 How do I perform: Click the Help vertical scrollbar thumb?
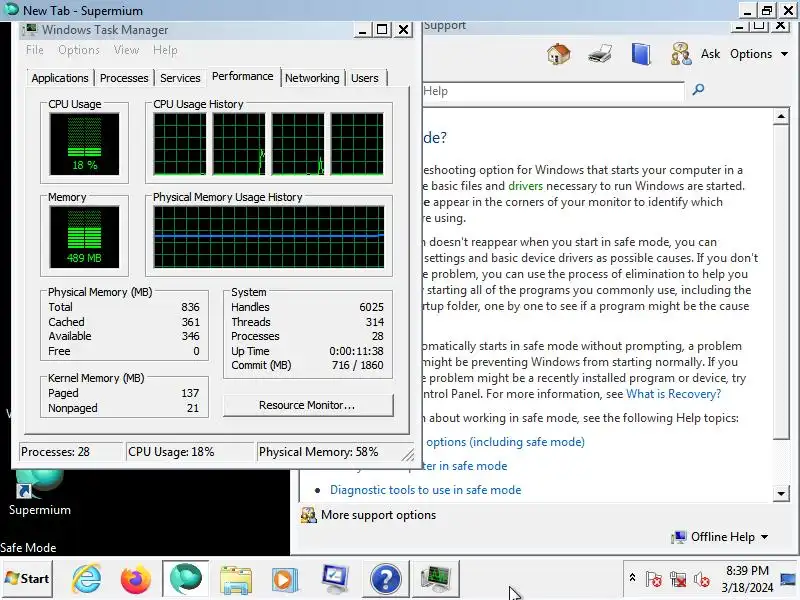781,282
